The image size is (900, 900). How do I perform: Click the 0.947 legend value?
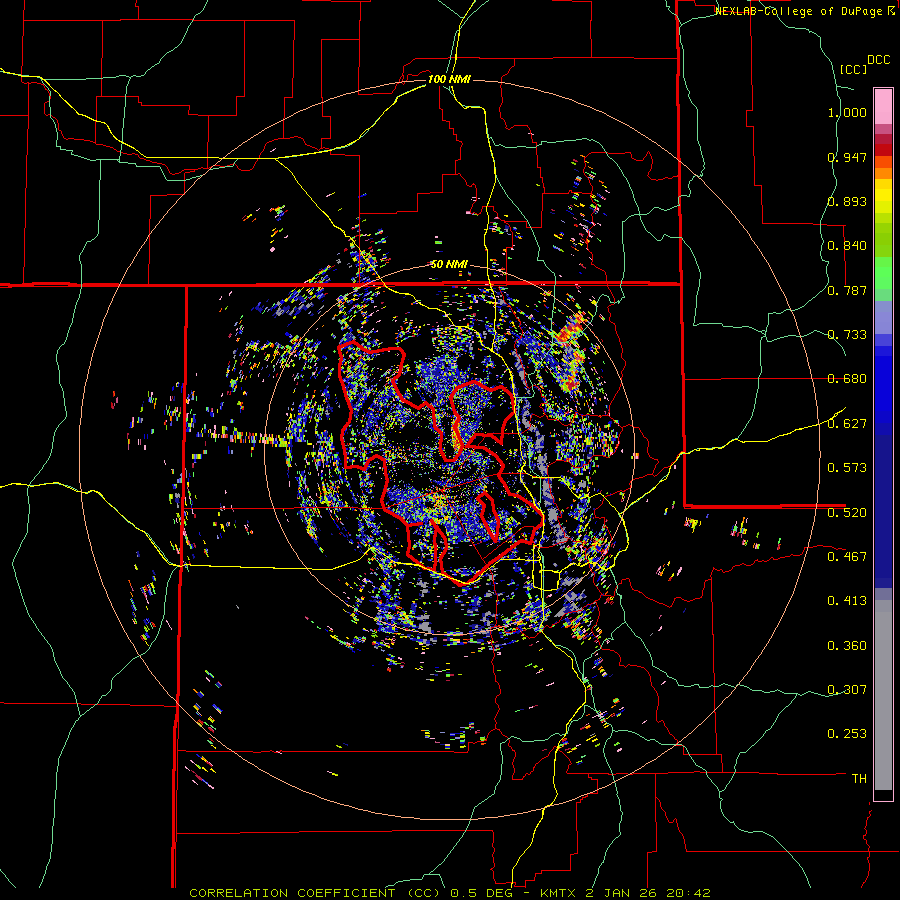847,157
